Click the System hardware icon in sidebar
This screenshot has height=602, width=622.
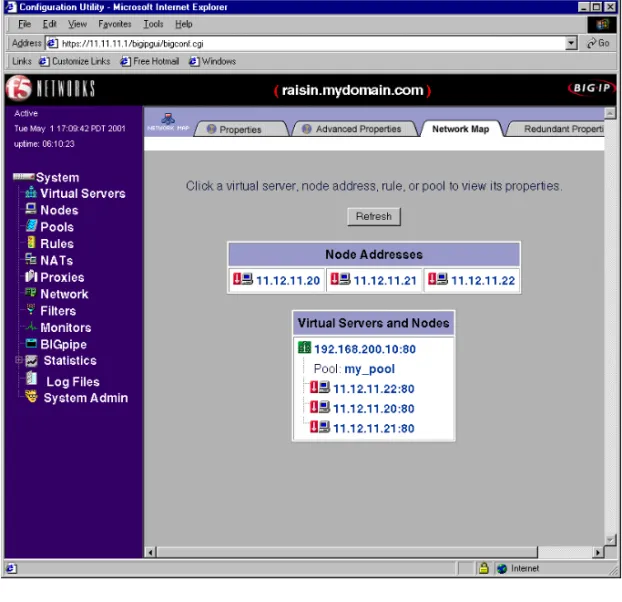point(23,176)
